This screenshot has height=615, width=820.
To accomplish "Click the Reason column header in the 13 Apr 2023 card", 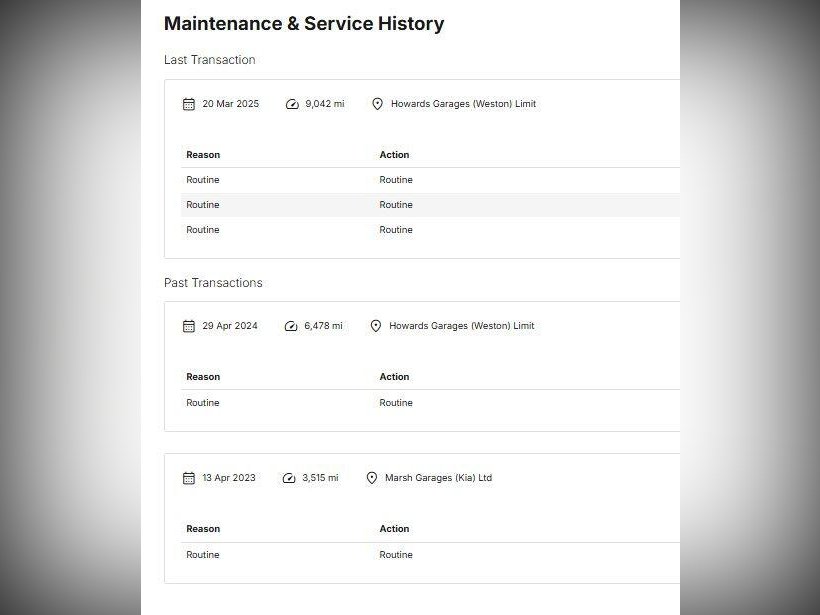I will click(x=203, y=529).
